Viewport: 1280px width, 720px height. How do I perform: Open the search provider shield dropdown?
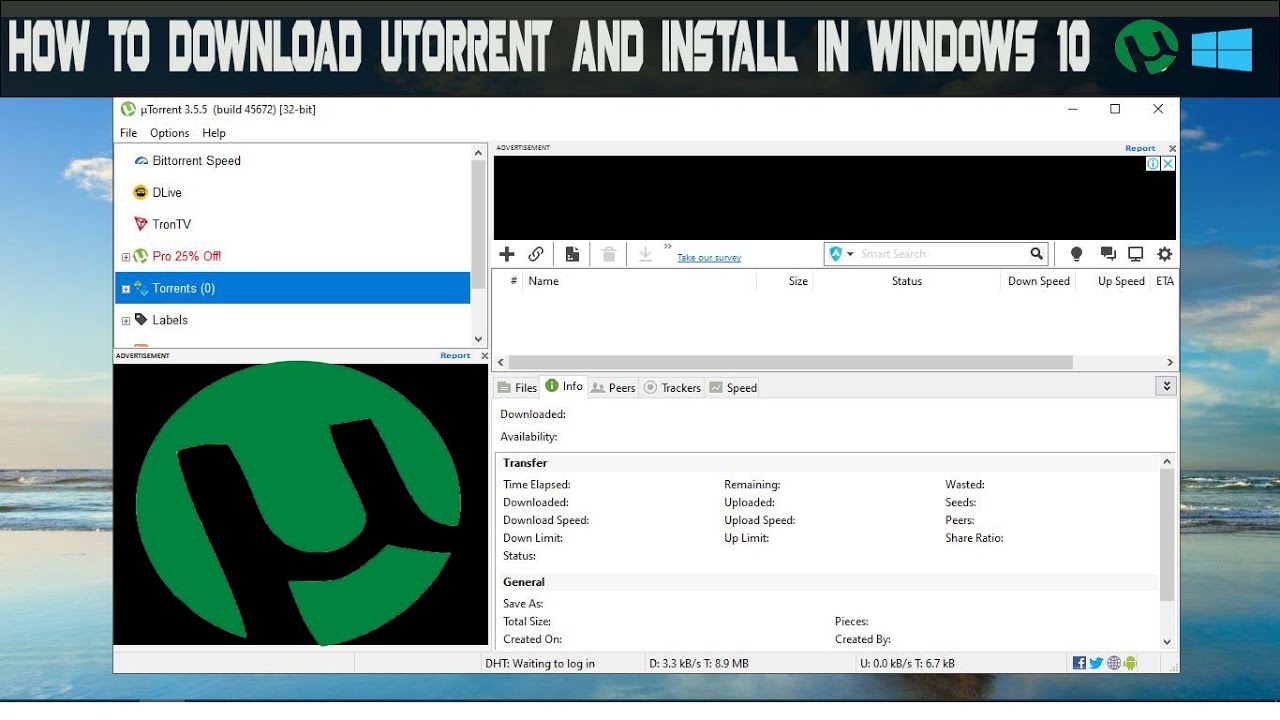click(841, 254)
